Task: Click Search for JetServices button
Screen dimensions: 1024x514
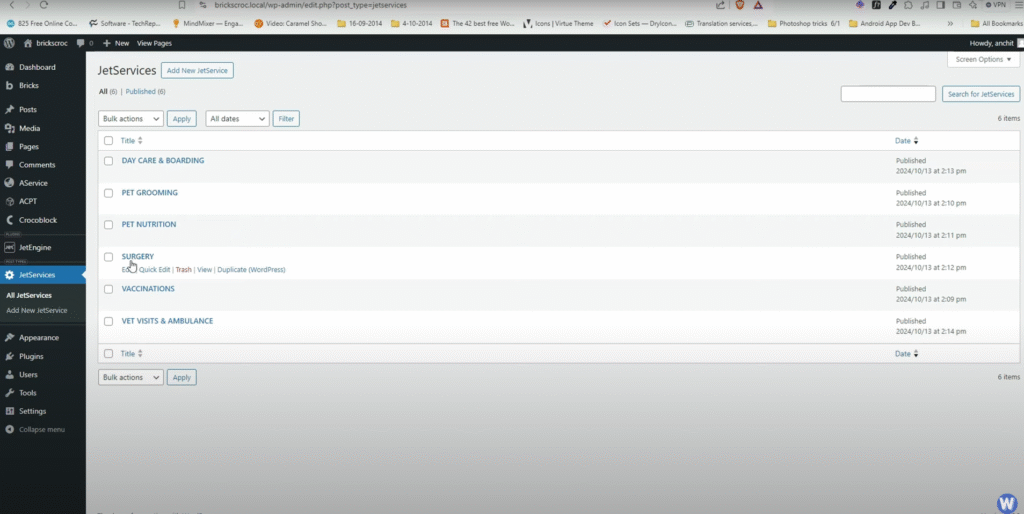Action: (981, 94)
